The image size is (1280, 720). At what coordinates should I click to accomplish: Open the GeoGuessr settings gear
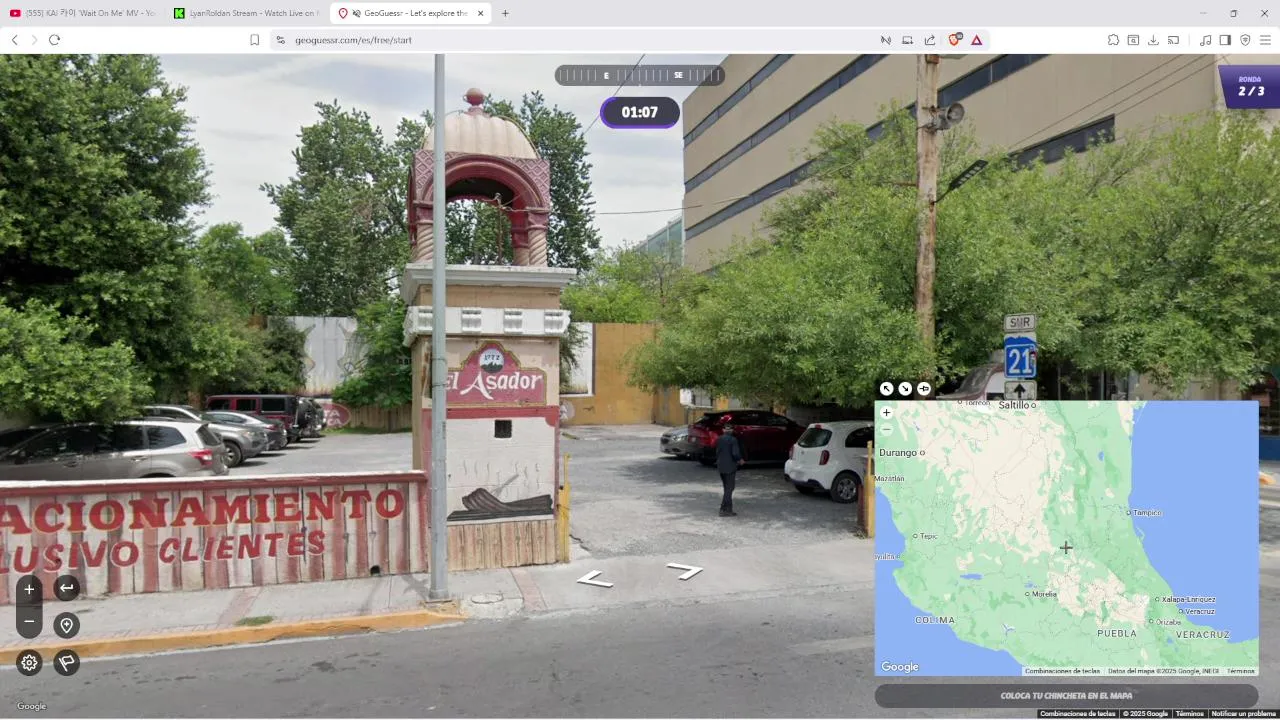29,662
